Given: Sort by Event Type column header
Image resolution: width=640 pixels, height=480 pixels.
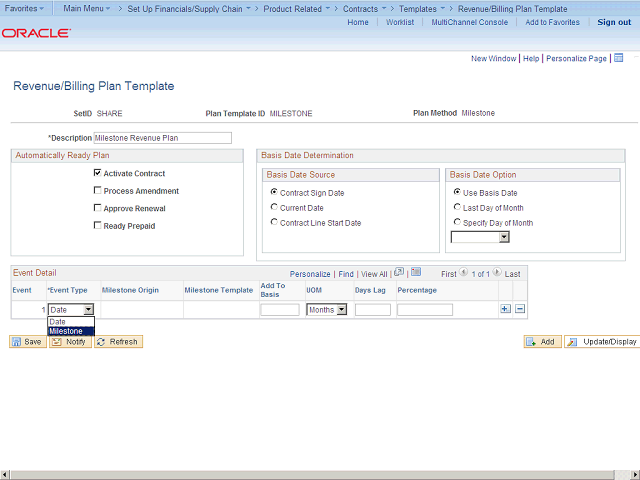Looking at the screenshot, I should click(x=68, y=290).
